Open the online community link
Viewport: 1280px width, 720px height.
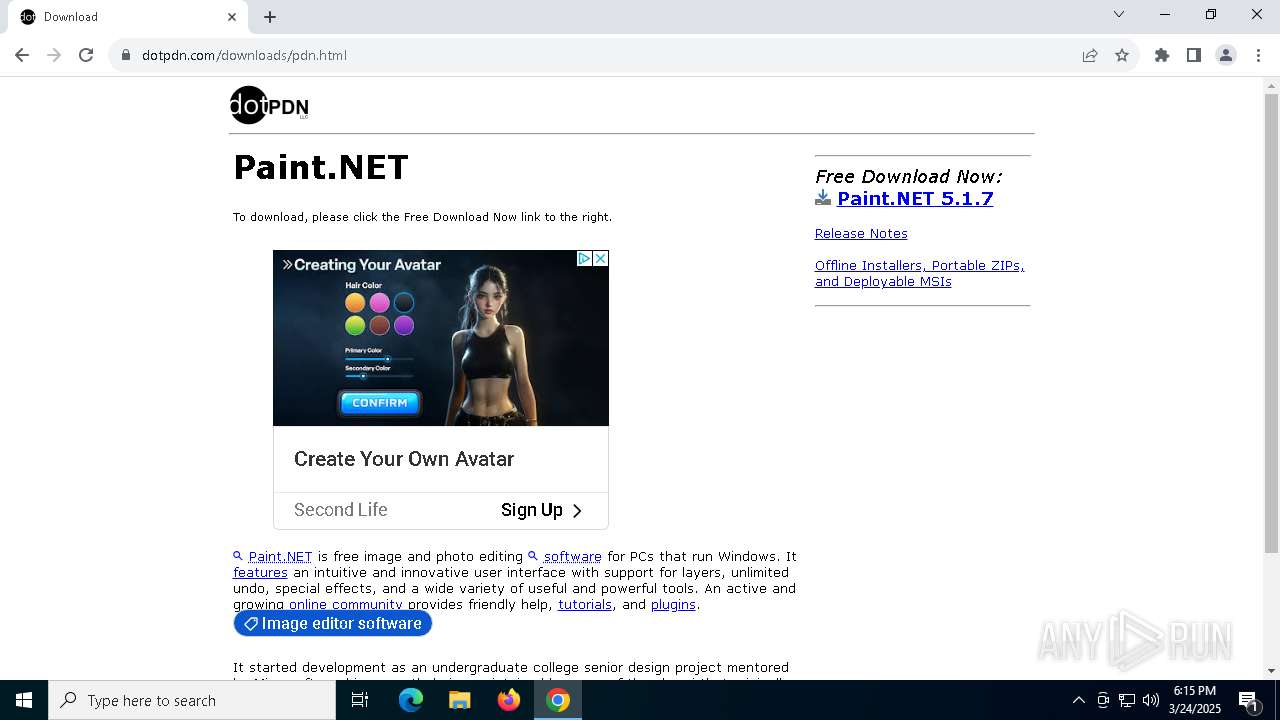pyautogui.click(x=346, y=604)
